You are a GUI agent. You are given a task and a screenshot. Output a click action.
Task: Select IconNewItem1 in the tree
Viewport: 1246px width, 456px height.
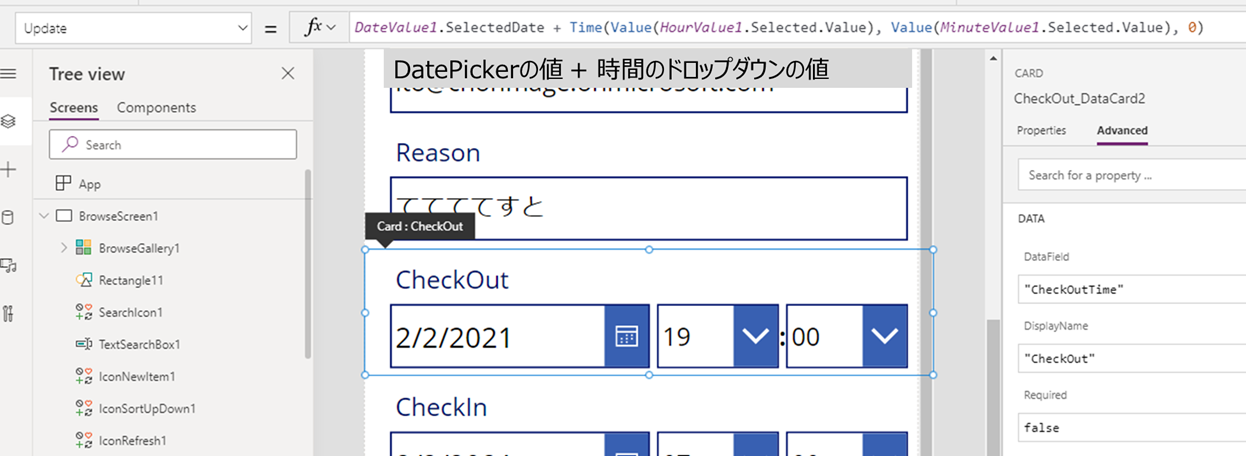tap(137, 376)
